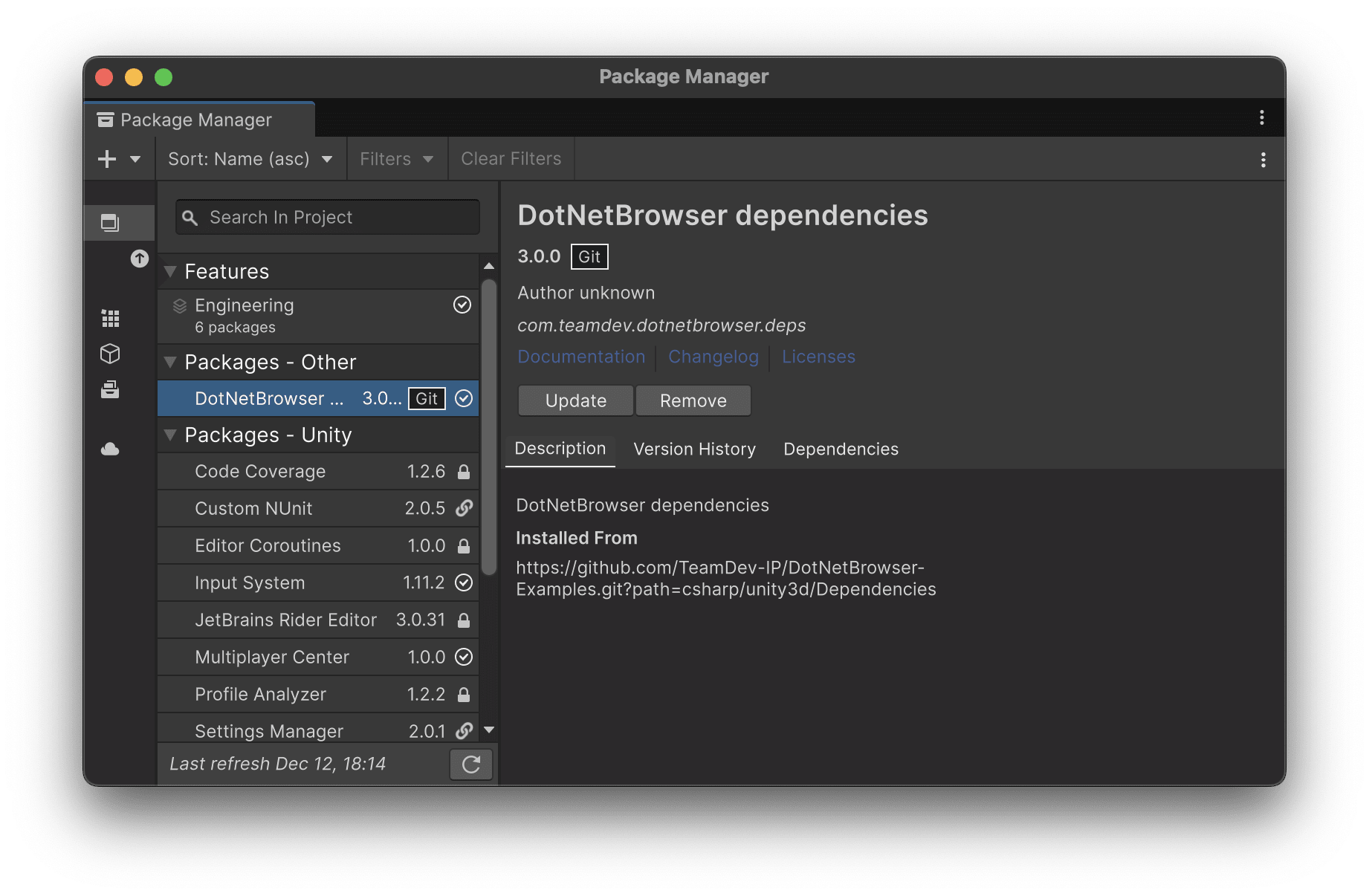Select the DotNetBrowser package row
The image size is (1369, 896).
point(318,398)
